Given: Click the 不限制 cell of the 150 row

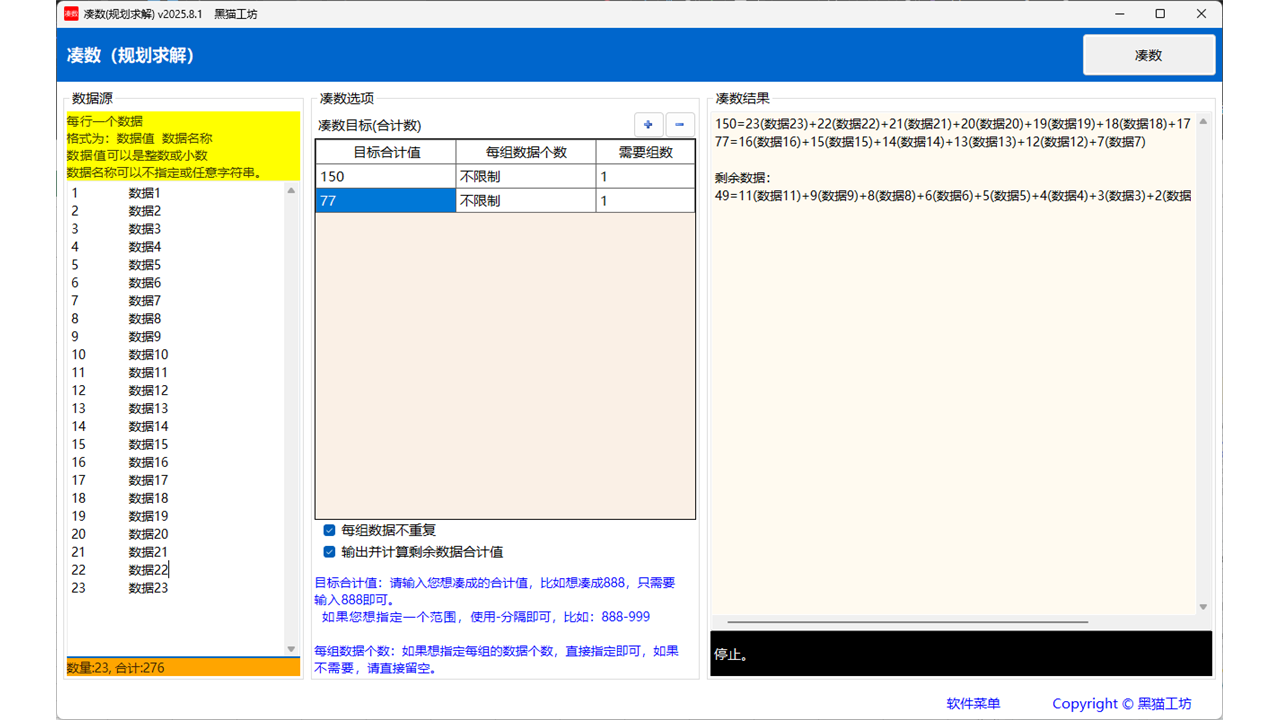Looking at the screenshot, I should pos(524,175).
